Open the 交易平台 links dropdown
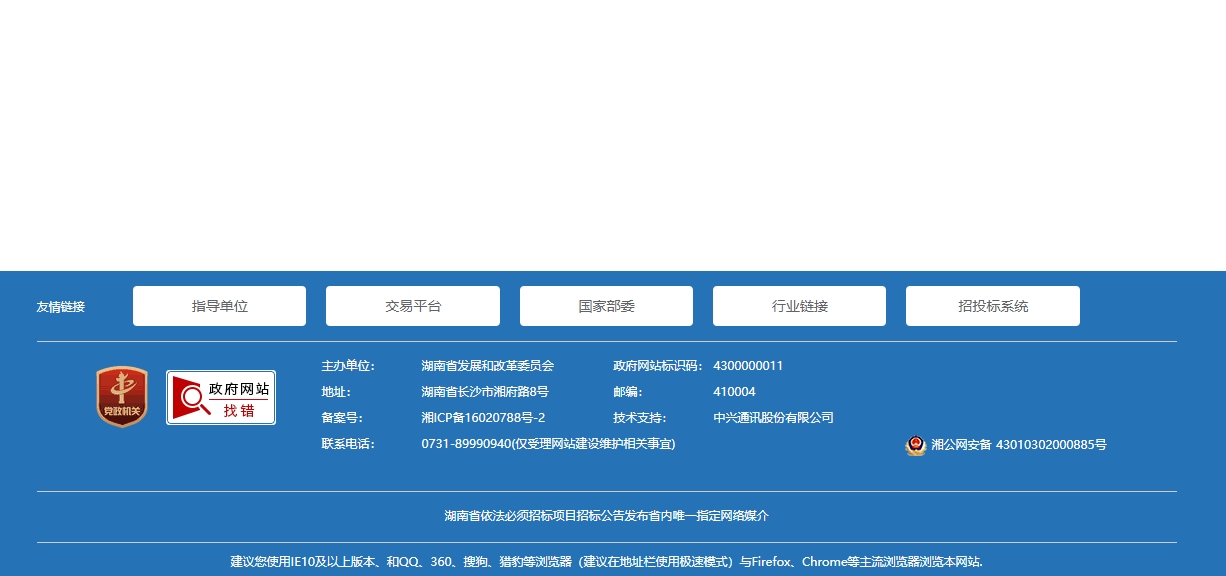The image size is (1226, 576). click(412, 306)
